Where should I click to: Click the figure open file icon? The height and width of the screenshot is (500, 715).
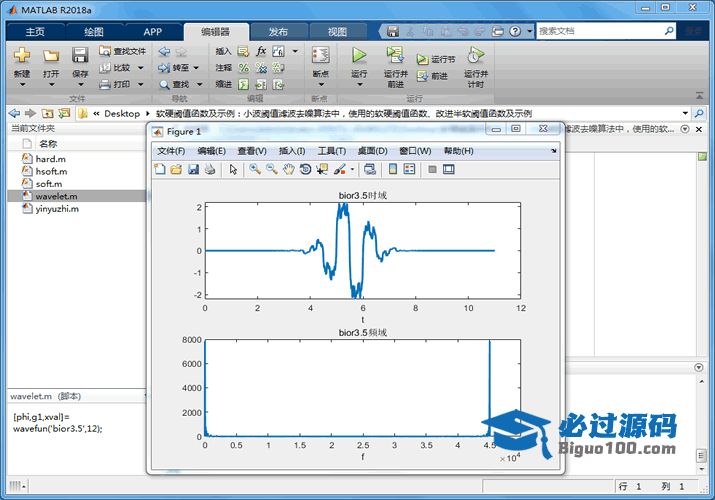pos(176,170)
